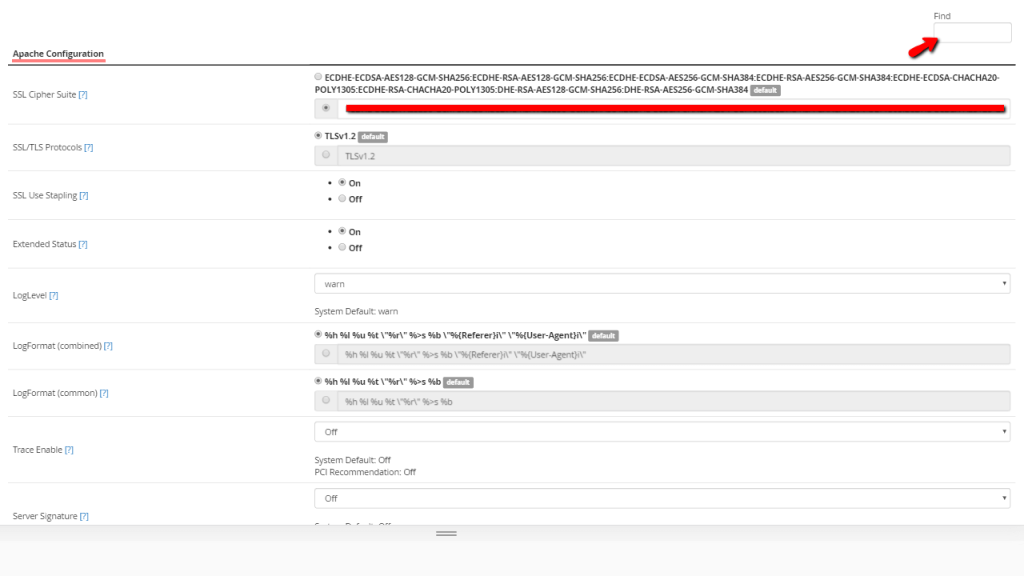The width and height of the screenshot is (1024, 576).
Task: Turn SSL Use Stapling On
Action: coord(342,183)
